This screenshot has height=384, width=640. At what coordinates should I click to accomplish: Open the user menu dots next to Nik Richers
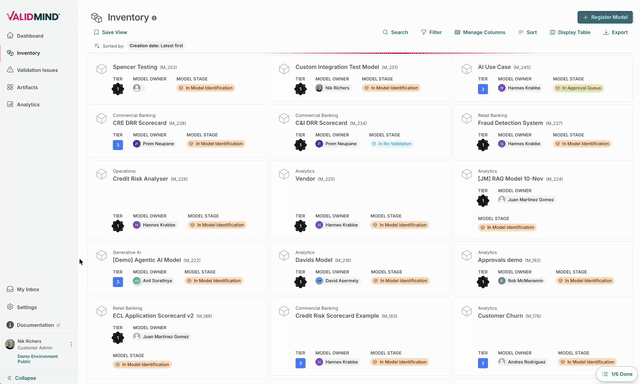coord(71,344)
